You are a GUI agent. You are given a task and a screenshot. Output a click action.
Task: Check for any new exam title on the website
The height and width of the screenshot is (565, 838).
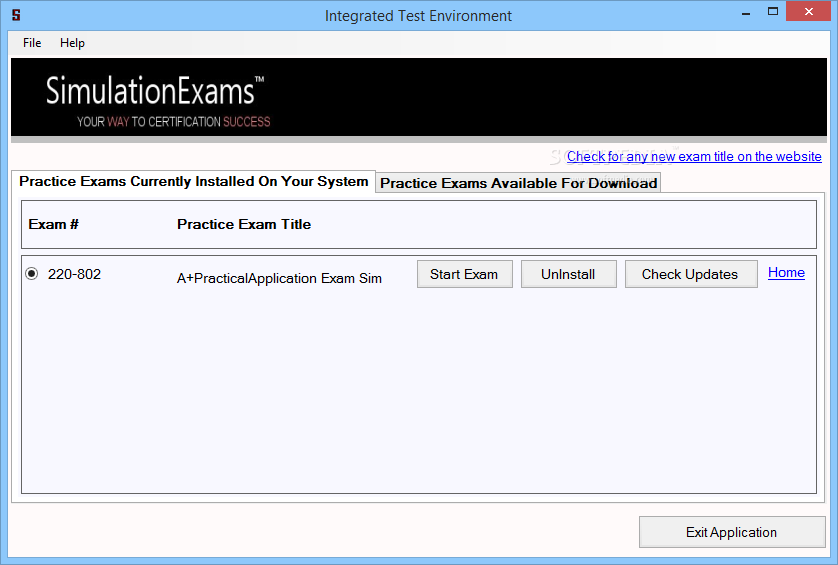click(694, 156)
